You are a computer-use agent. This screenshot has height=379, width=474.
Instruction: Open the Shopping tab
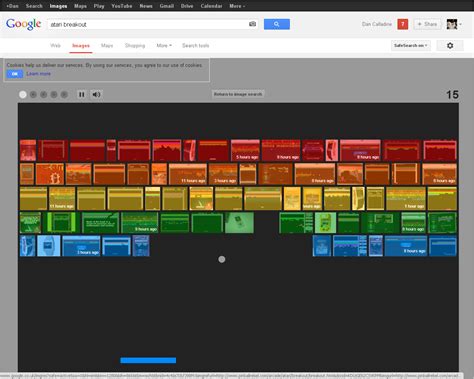pos(135,45)
